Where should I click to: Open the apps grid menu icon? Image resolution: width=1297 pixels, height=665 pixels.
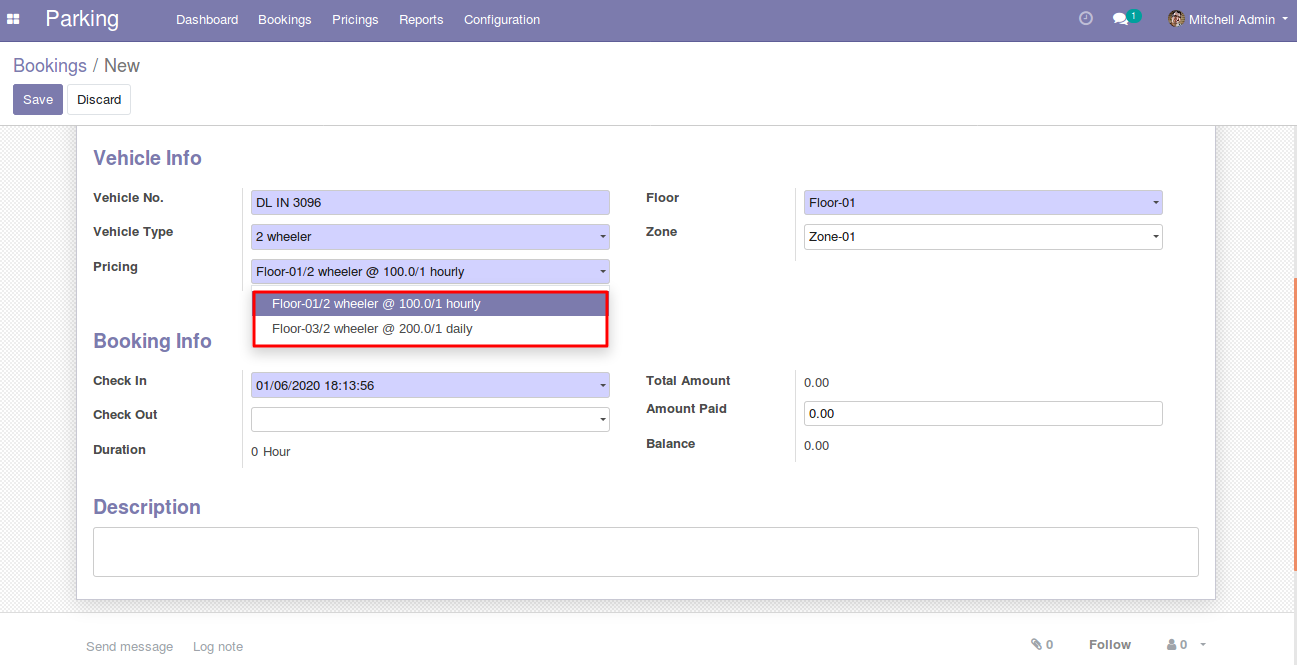(14, 19)
